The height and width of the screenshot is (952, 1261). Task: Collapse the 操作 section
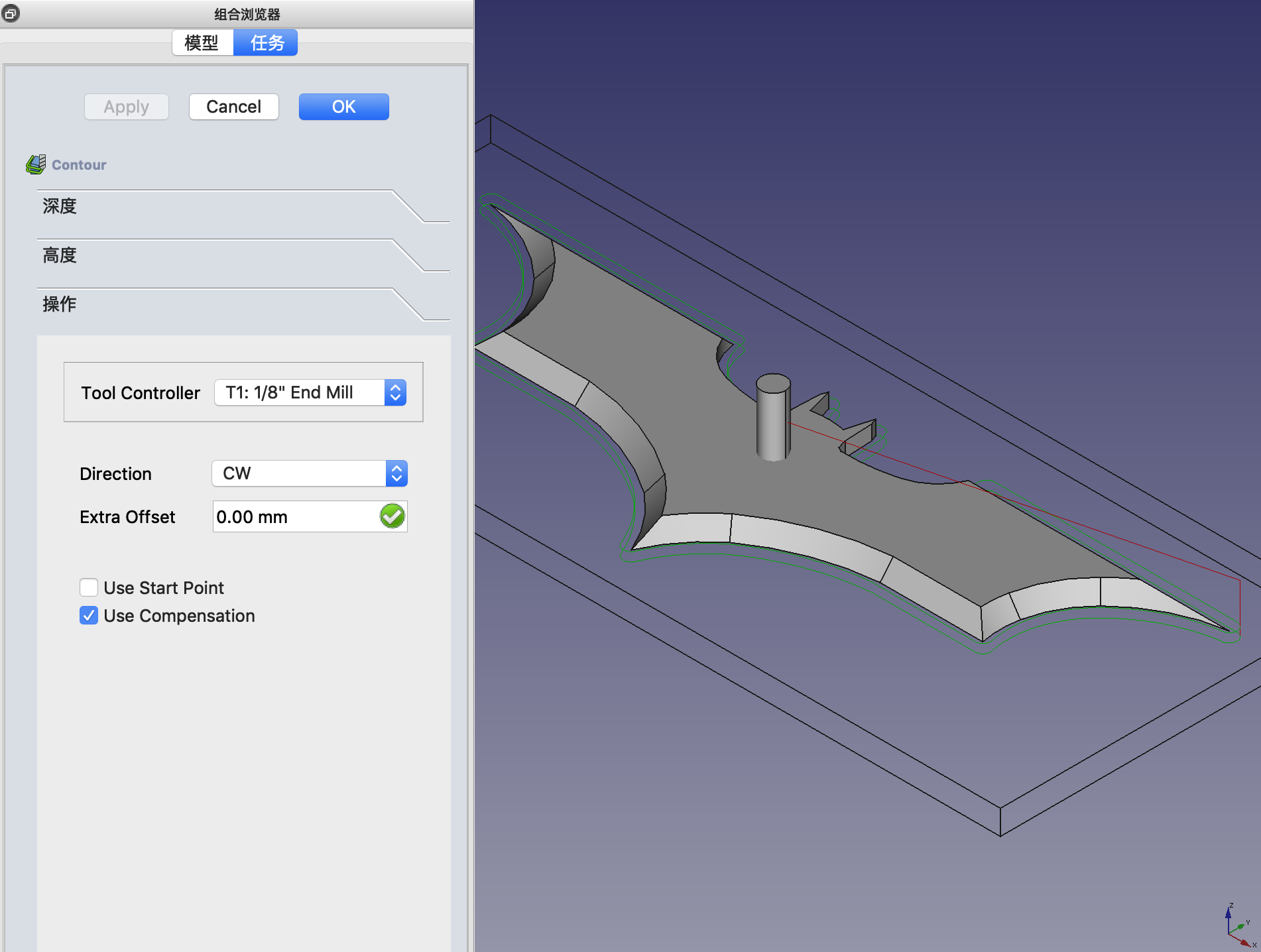coord(60,305)
